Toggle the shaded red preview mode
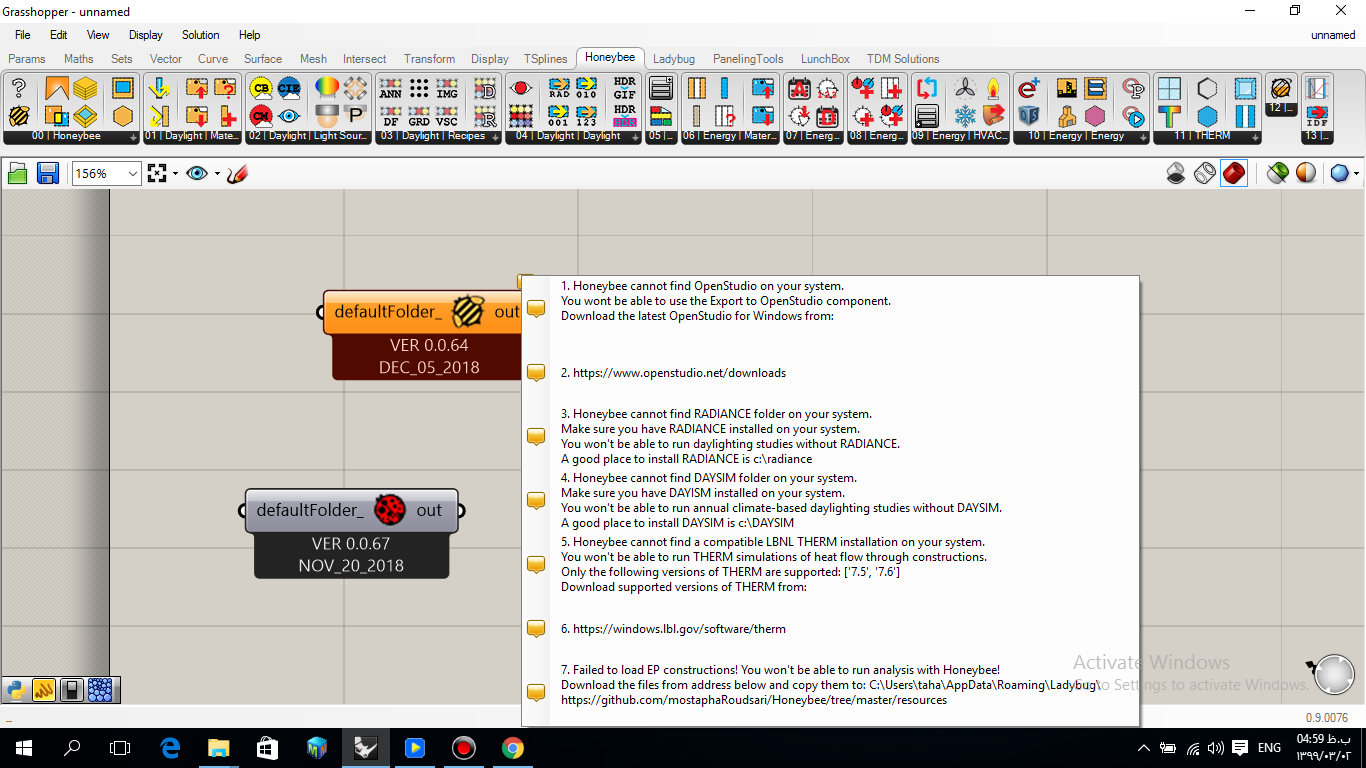The height and width of the screenshot is (768, 1366). pyautogui.click(x=1234, y=174)
